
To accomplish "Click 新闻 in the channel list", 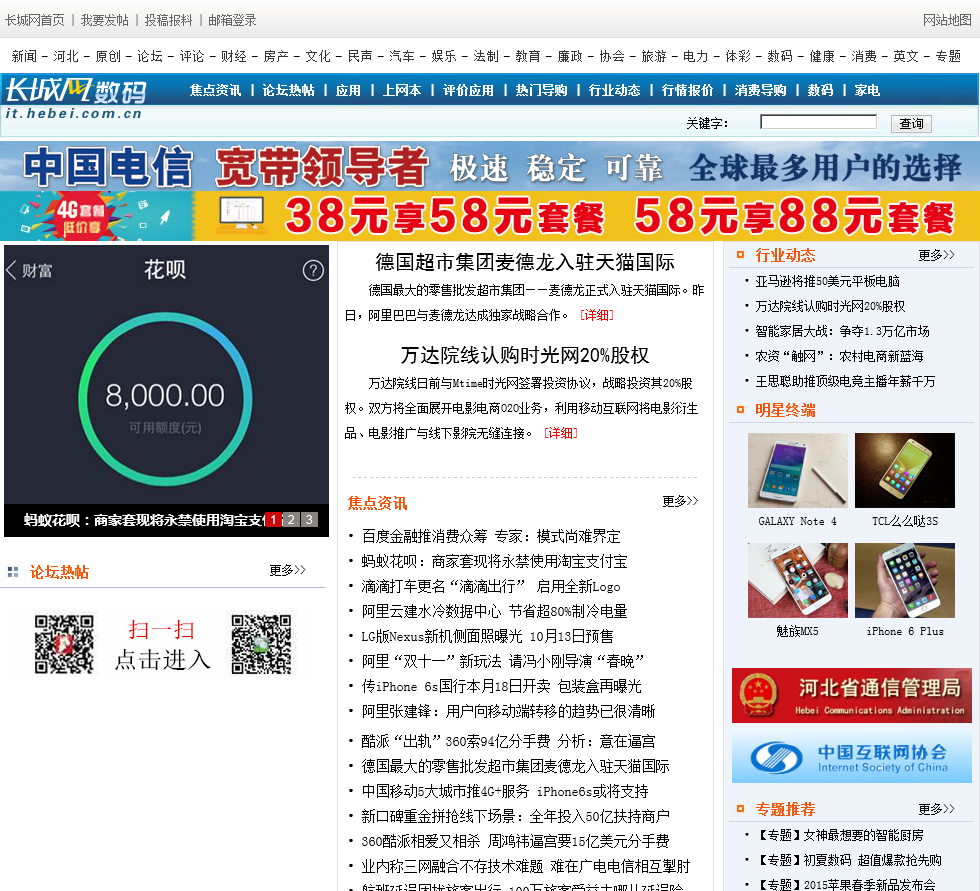I will point(24,56).
